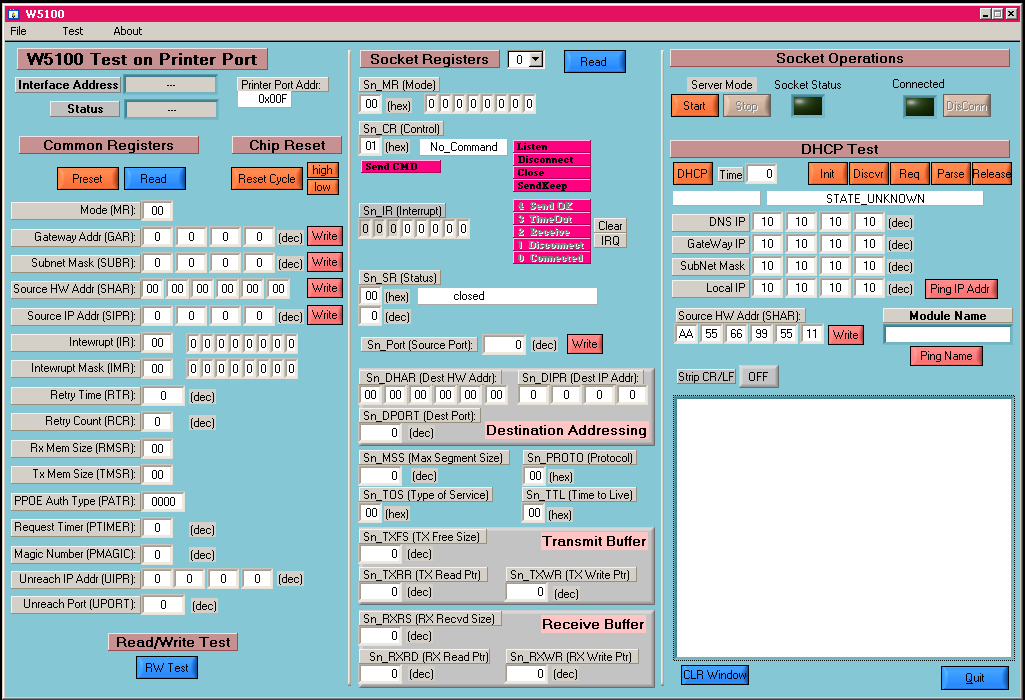Click the DHCP Discvr button
Viewport: 1025px width, 700px height.
click(869, 174)
